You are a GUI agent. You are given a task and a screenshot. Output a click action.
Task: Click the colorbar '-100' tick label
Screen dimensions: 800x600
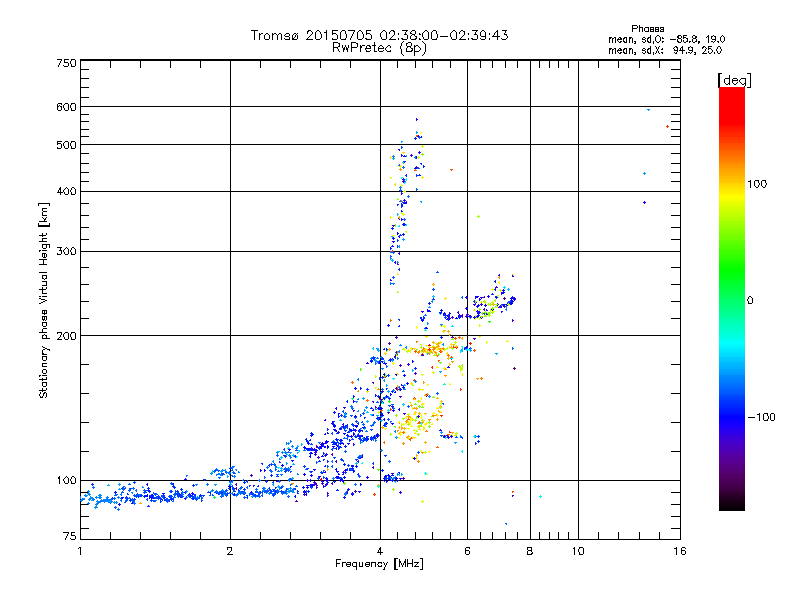click(x=761, y=417)
